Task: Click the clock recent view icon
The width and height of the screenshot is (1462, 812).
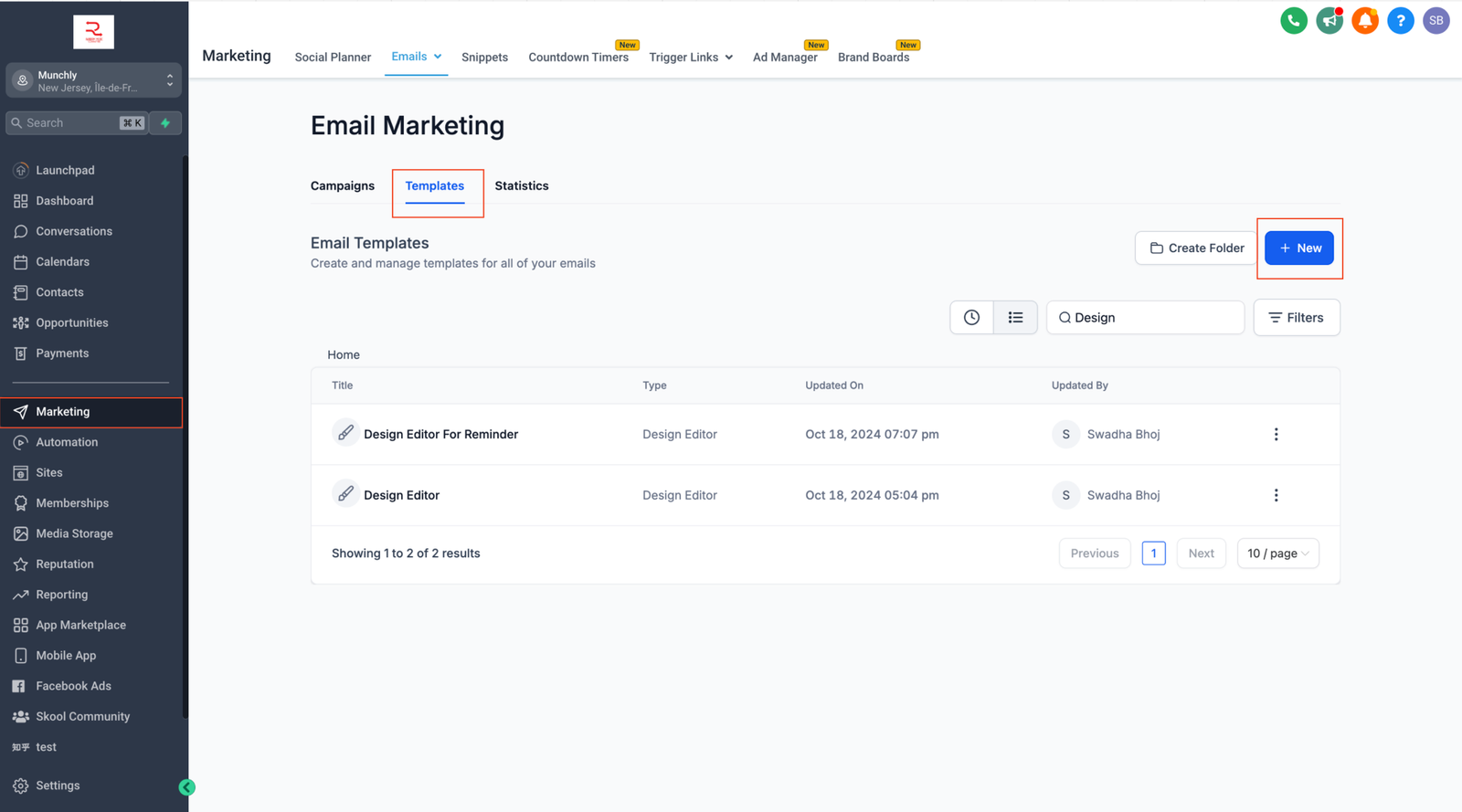Action: tap(971, 318)
